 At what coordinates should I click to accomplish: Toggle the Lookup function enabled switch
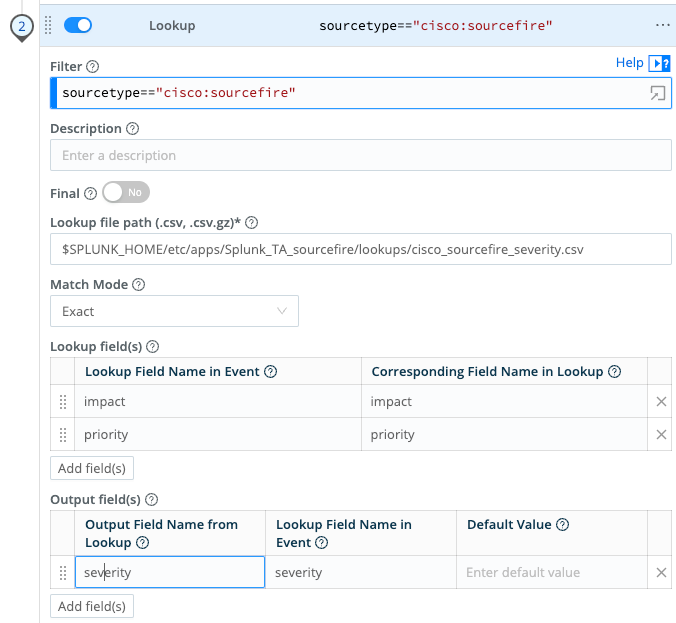coord(78,25)
